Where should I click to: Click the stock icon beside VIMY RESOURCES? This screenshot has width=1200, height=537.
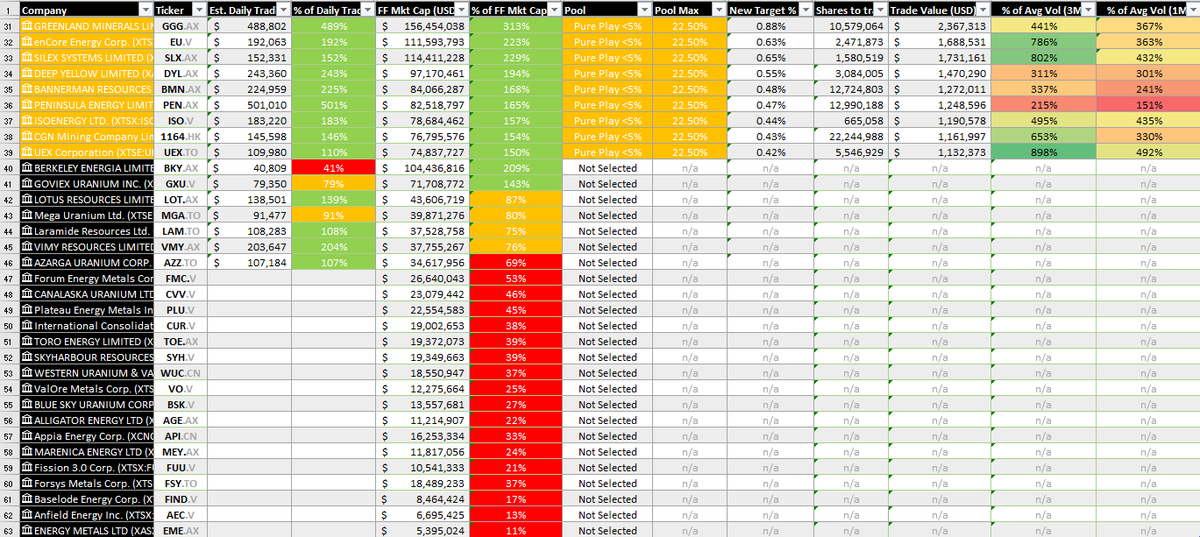(x=26, y=247)
